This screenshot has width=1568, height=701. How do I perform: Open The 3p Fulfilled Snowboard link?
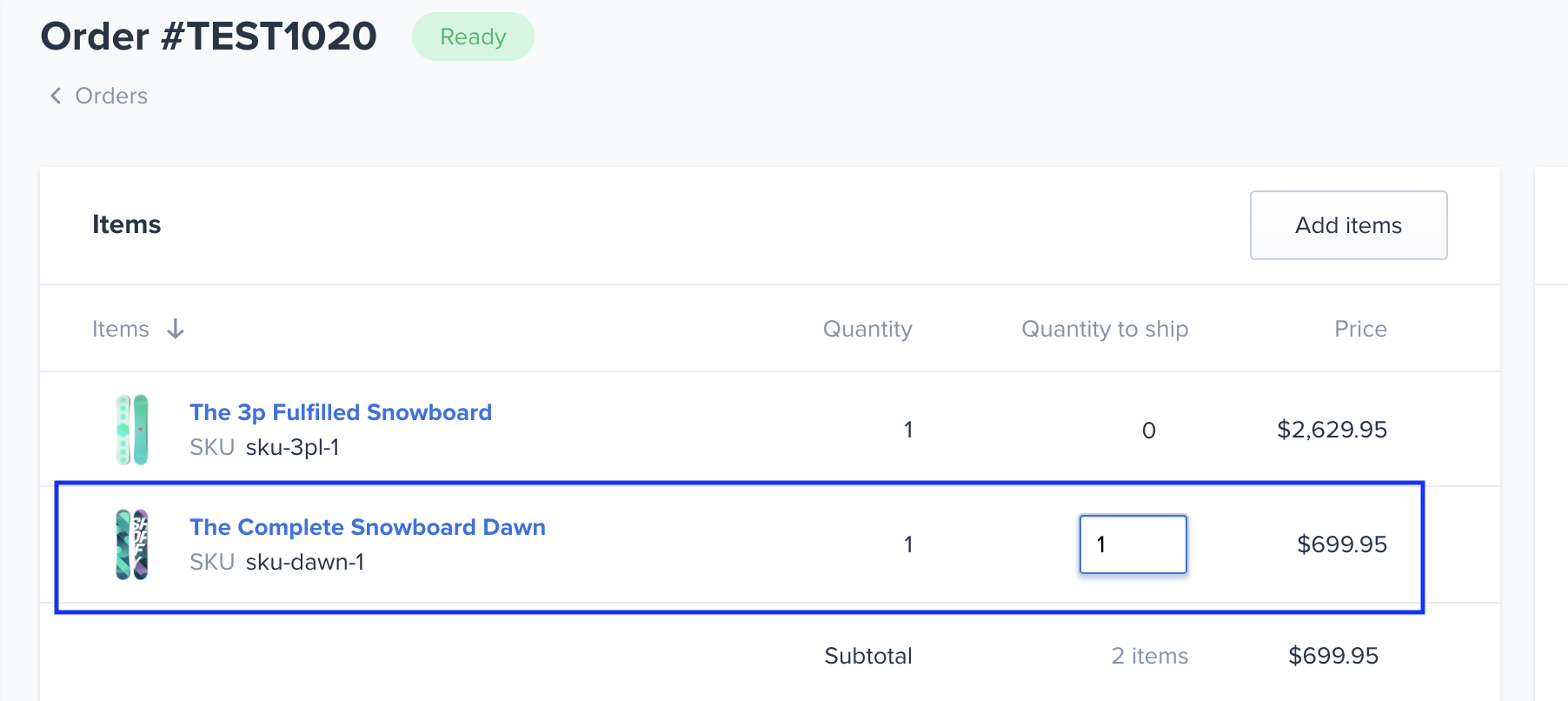tap(341, 412)
